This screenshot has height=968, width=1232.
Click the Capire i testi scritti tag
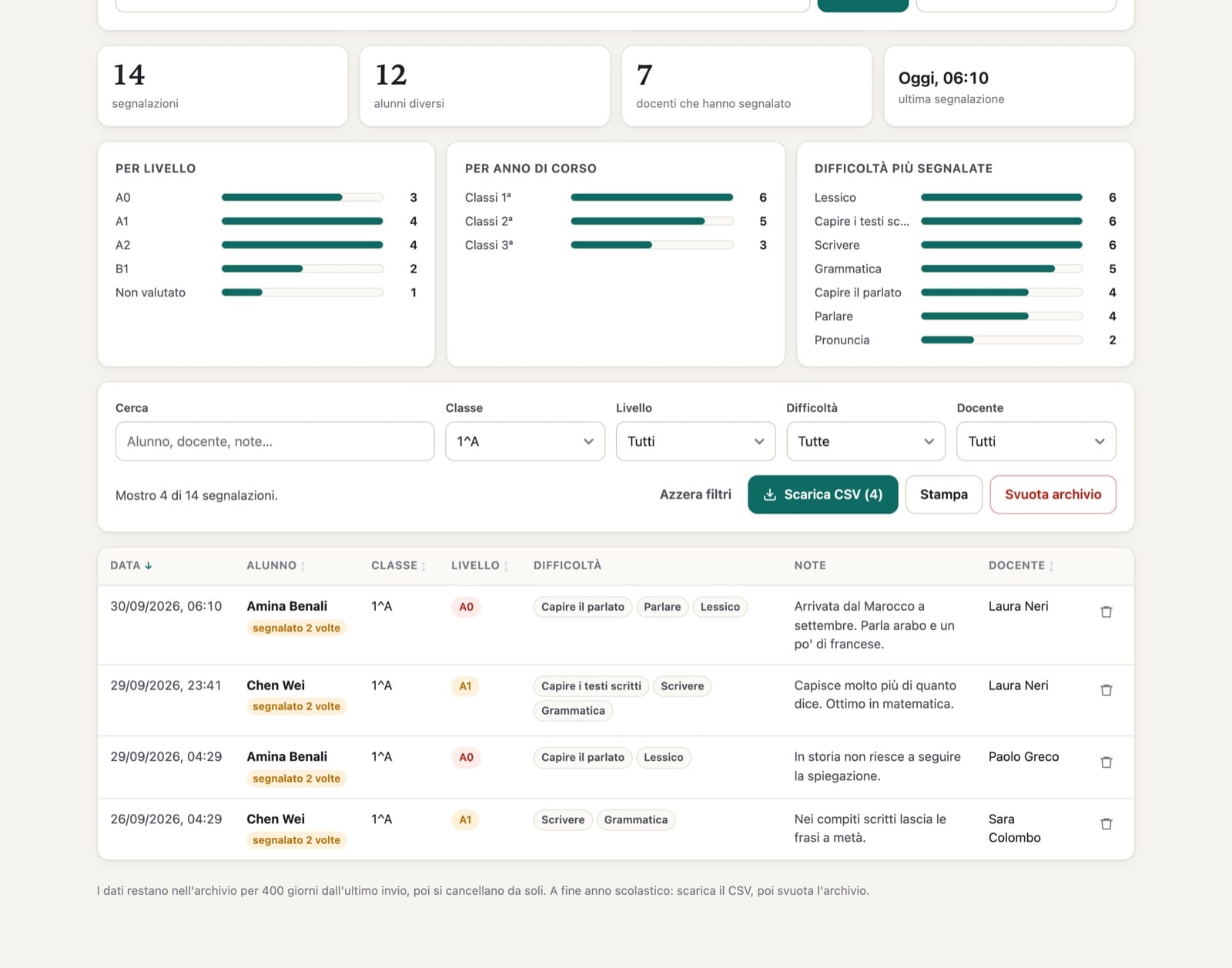pos(591,686)
